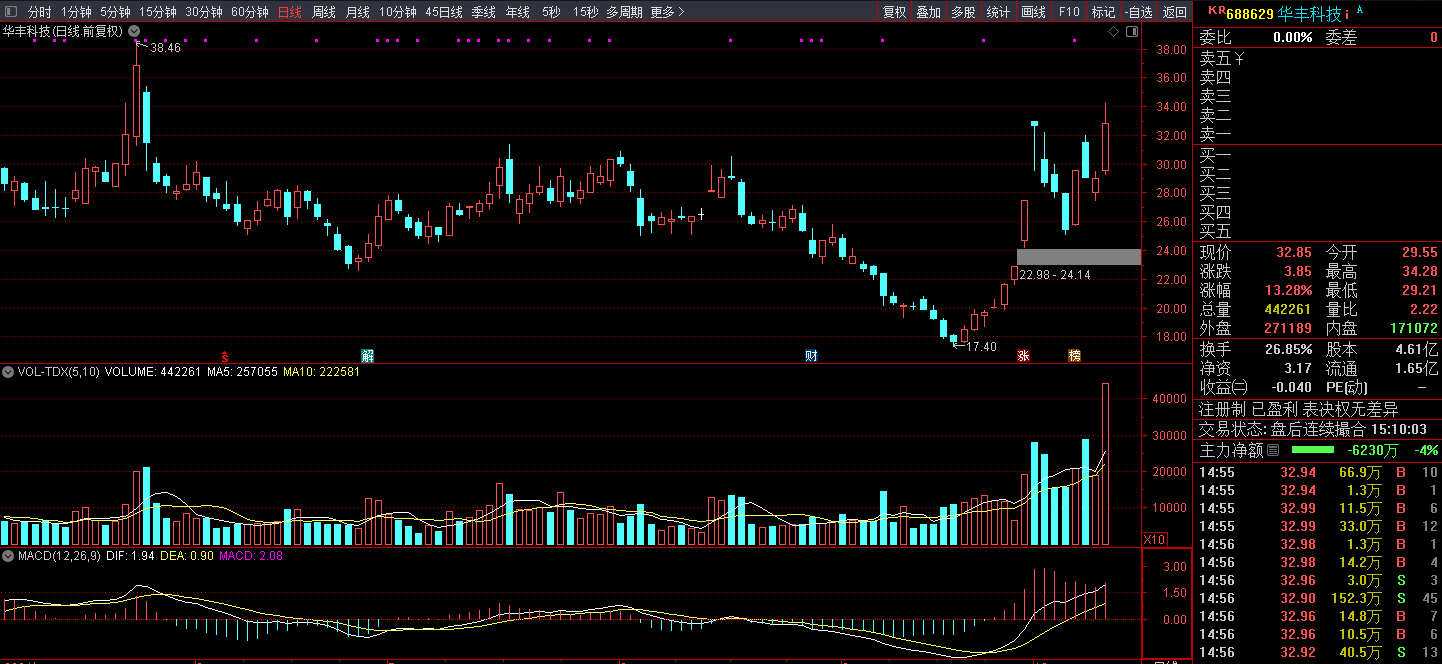1442x664 pixels.
Task: Open the 更多 periods menu
Action: pyautogui.click(x=667, y=12)
